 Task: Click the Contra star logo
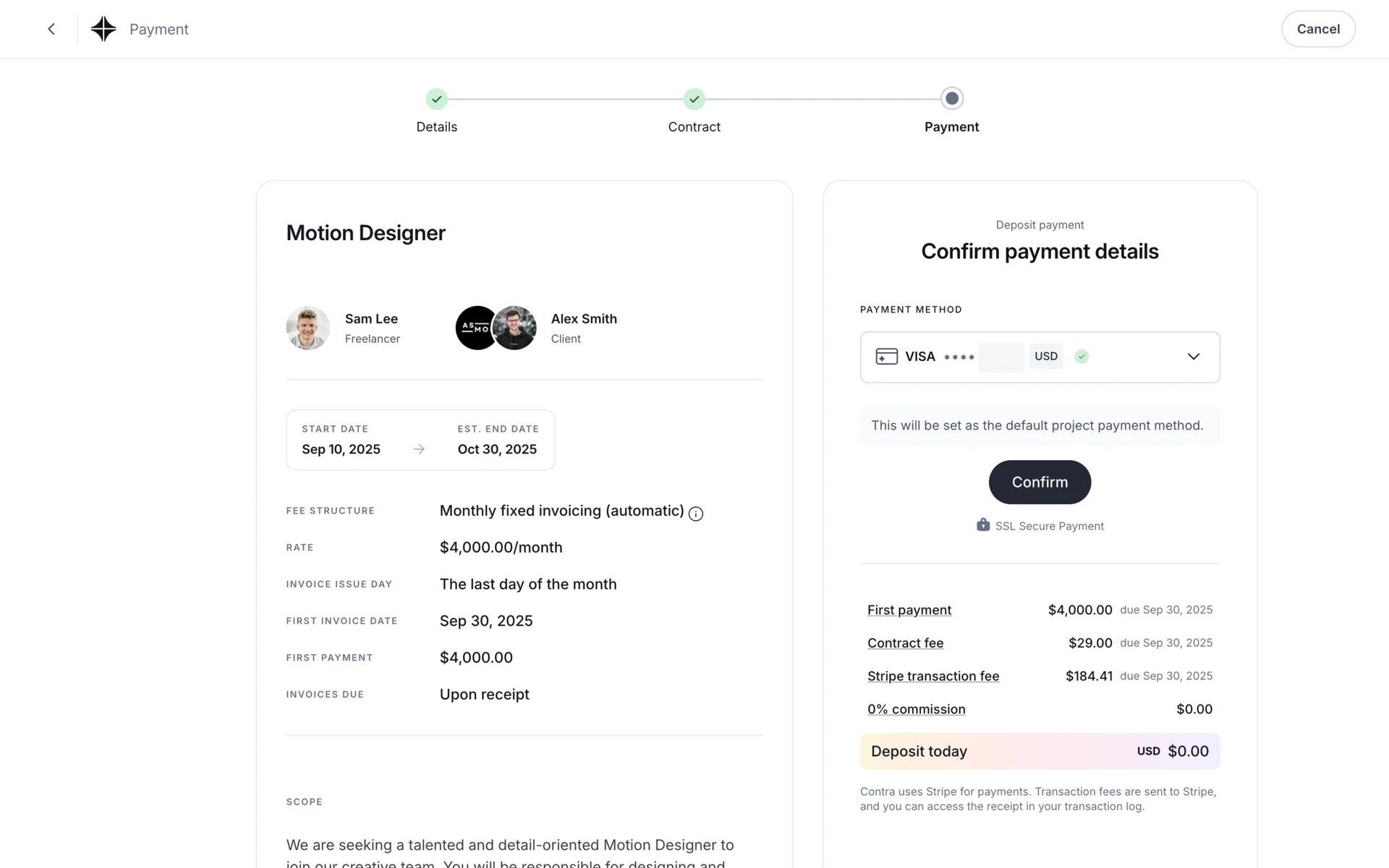point(103,29)
